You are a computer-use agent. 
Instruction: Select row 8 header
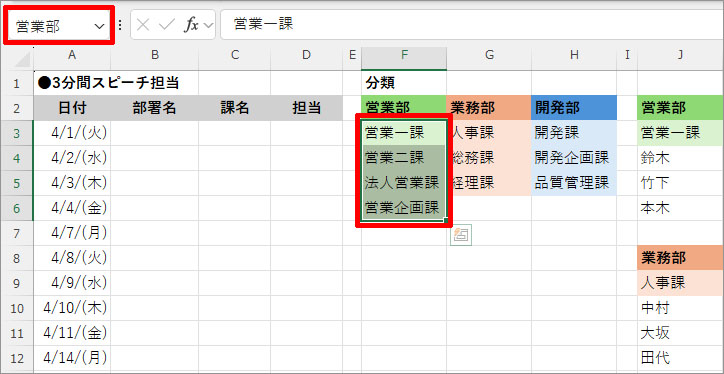[17, 258]
